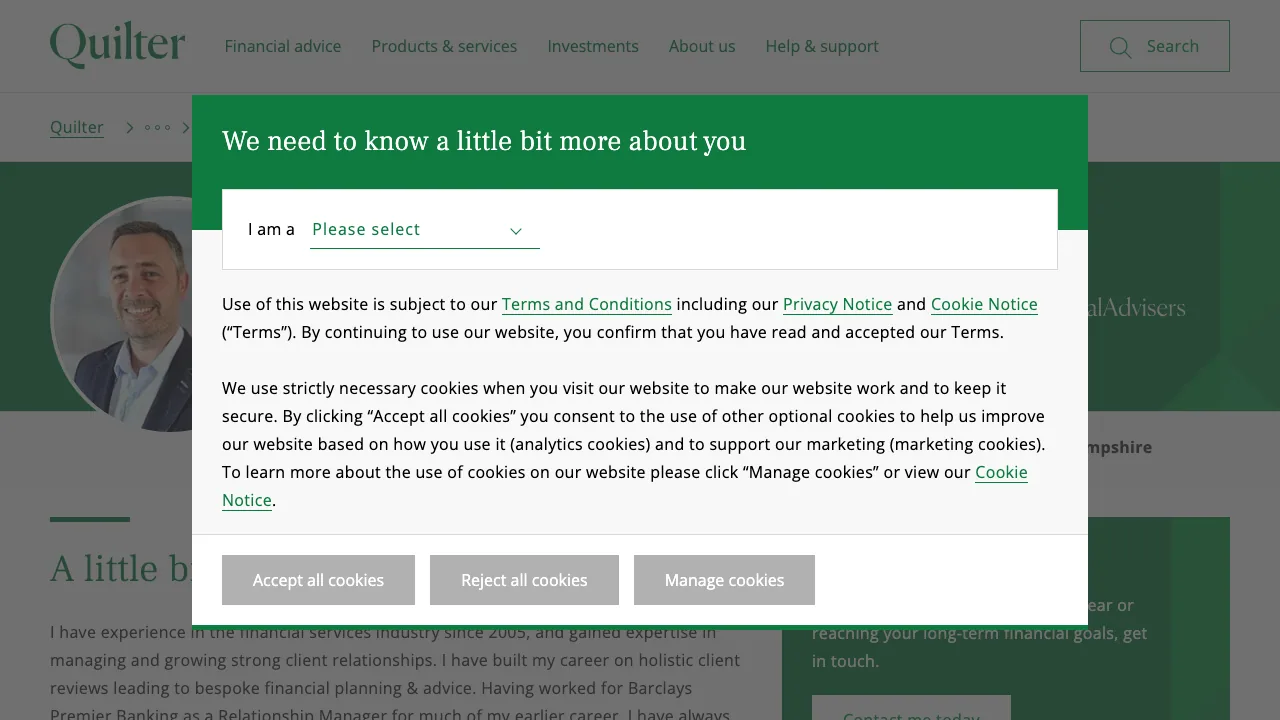Reject all cookies
1280x720 pixels.
click(524, 580)
